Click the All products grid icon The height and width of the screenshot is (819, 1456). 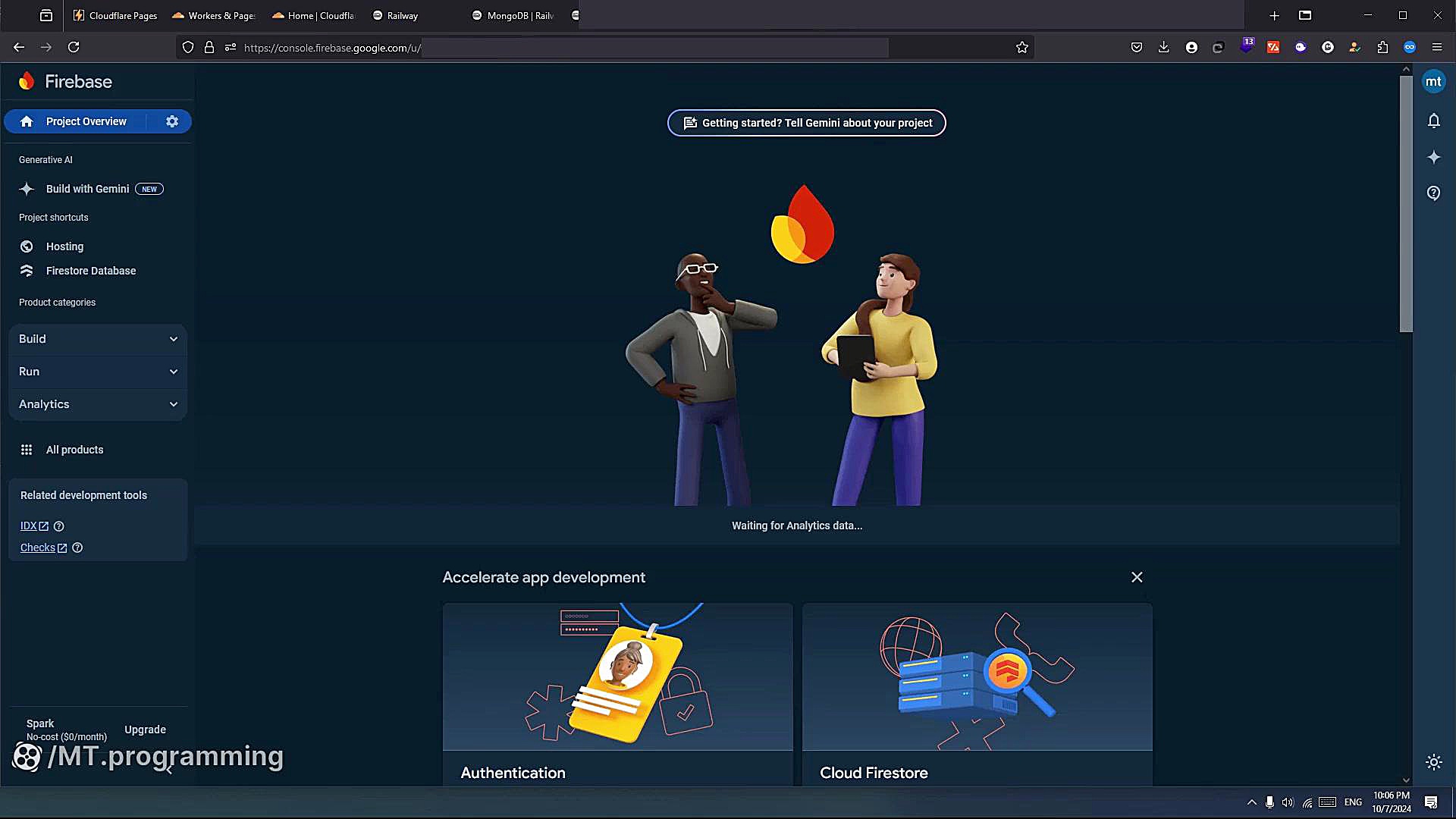(27, 450)
